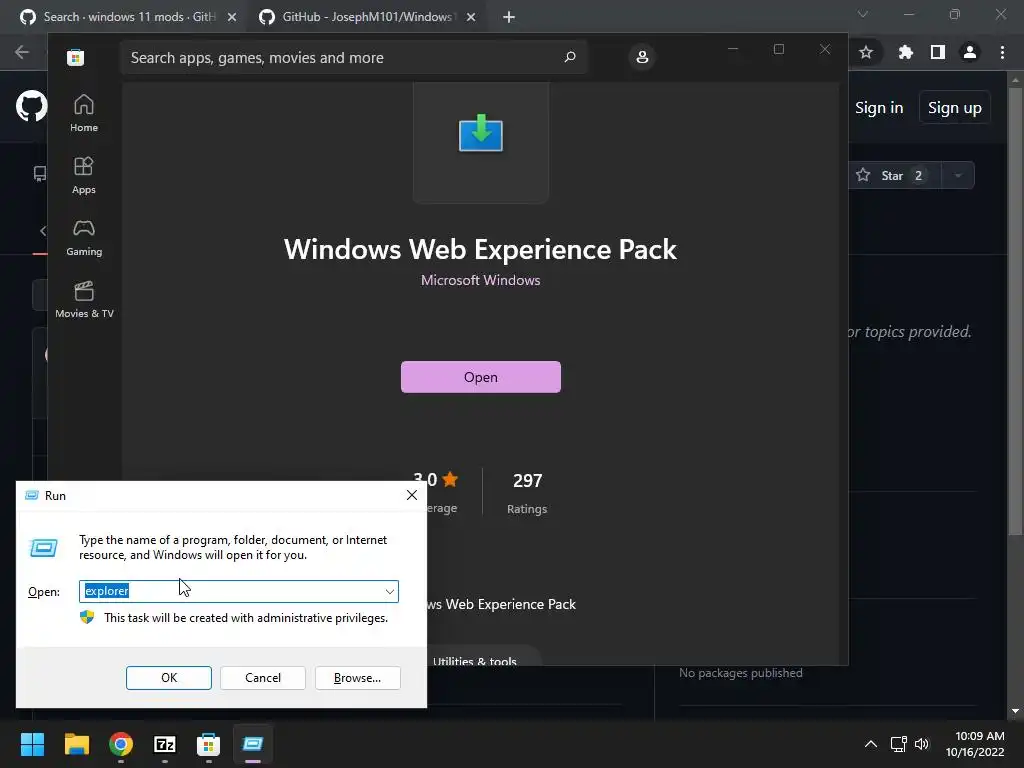
Task: Open Chrome tab search chevron
Action: pyautogui.click(x=863, y=14)
